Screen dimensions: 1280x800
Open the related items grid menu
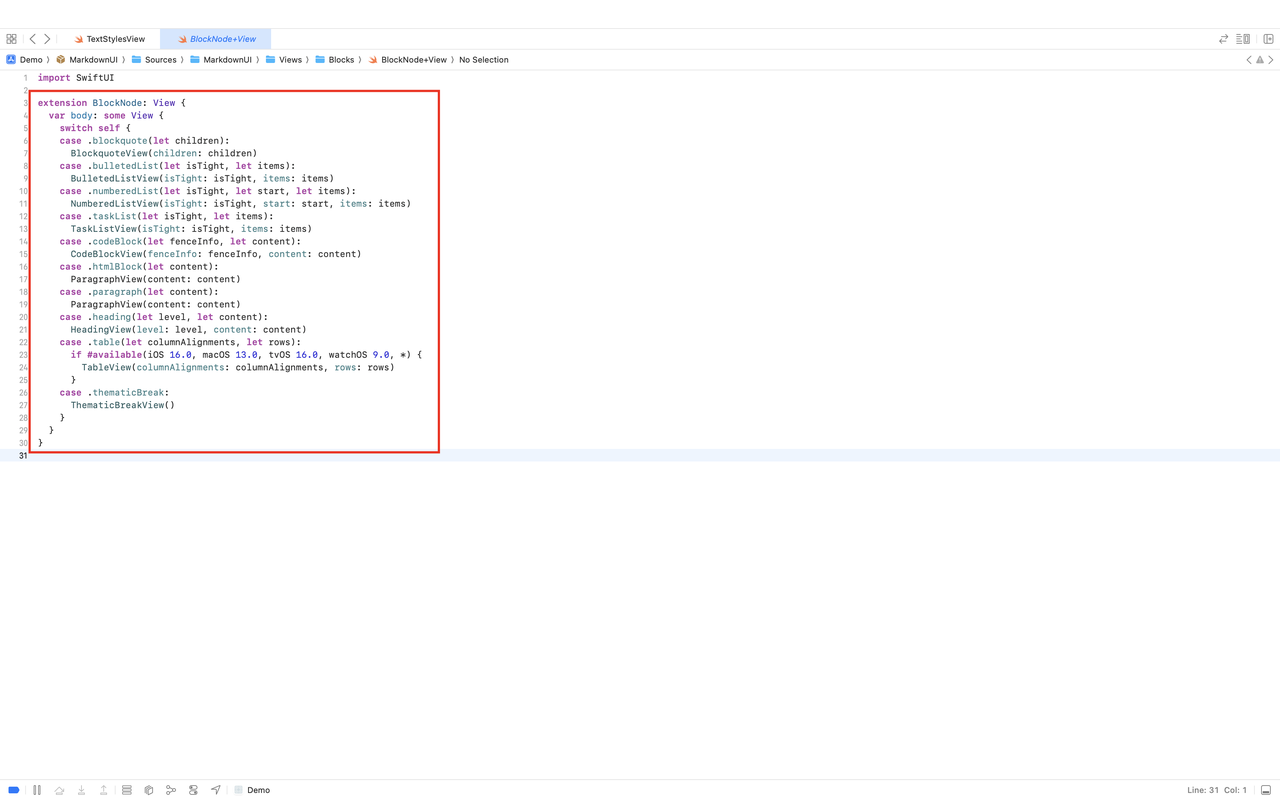11,39
